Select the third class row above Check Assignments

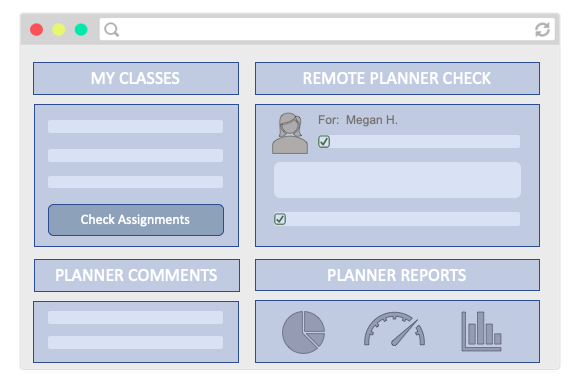pos(135,182)
